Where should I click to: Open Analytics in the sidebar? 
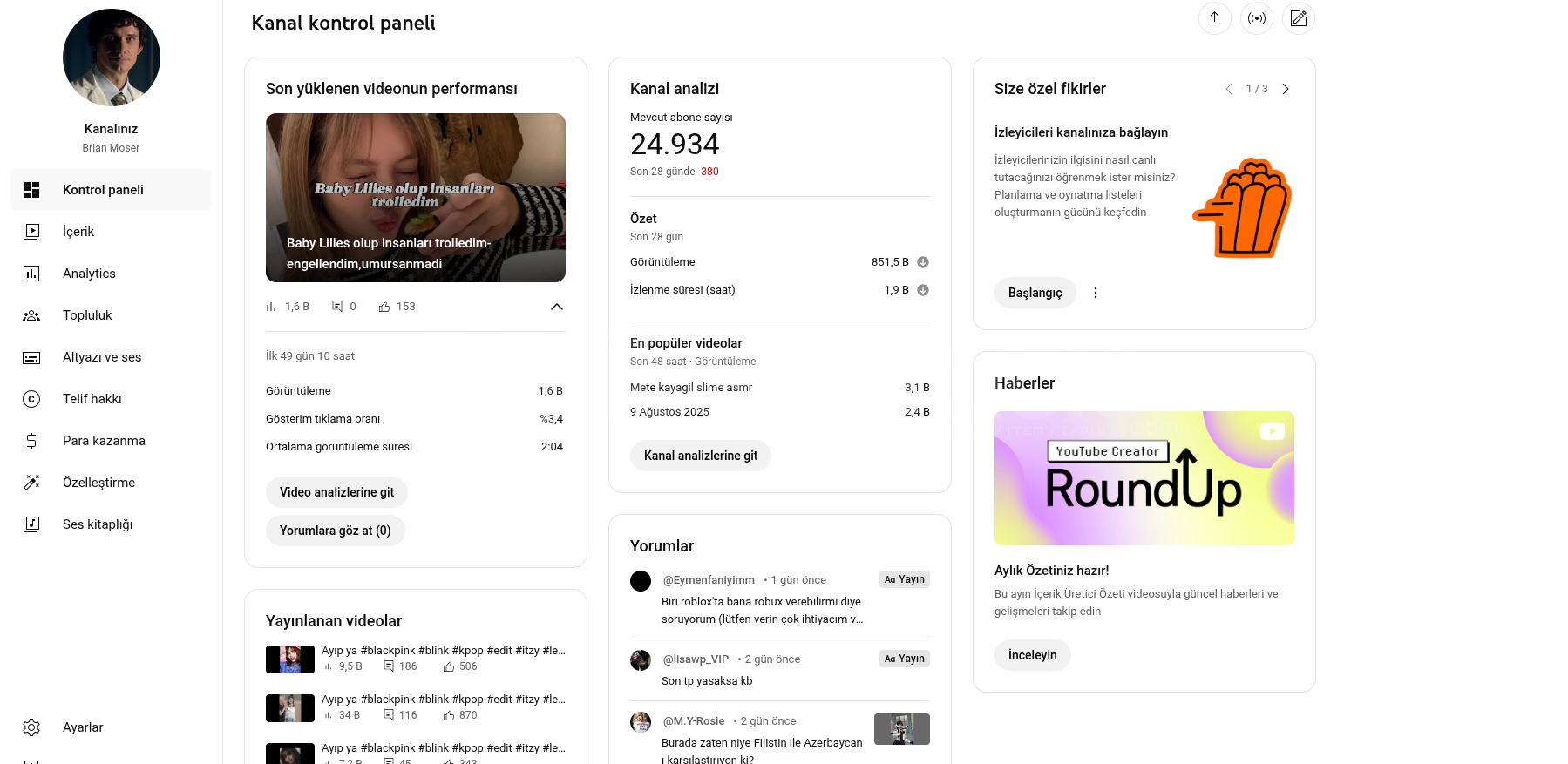tap(111, 274)
